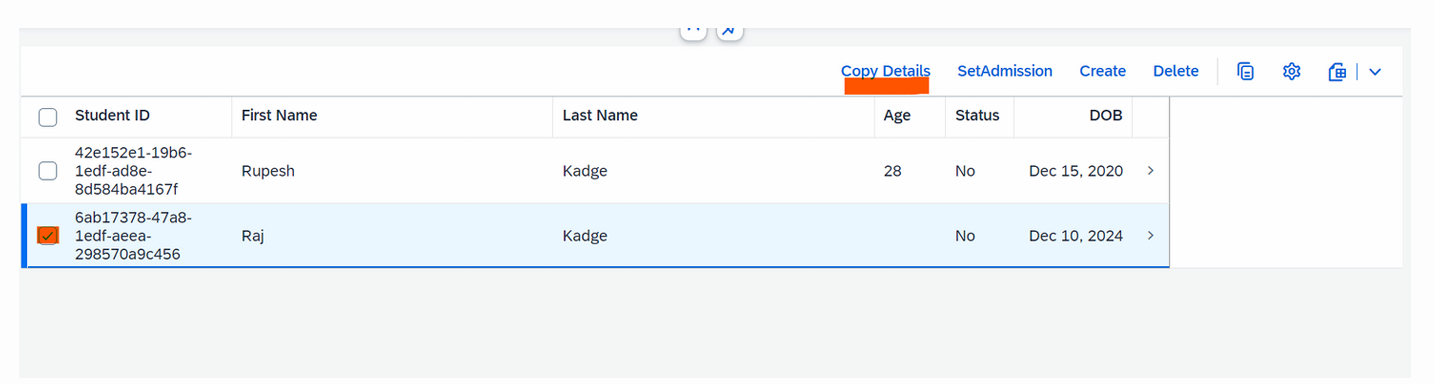Click the pin header icon at top

[x=729, y=30]
